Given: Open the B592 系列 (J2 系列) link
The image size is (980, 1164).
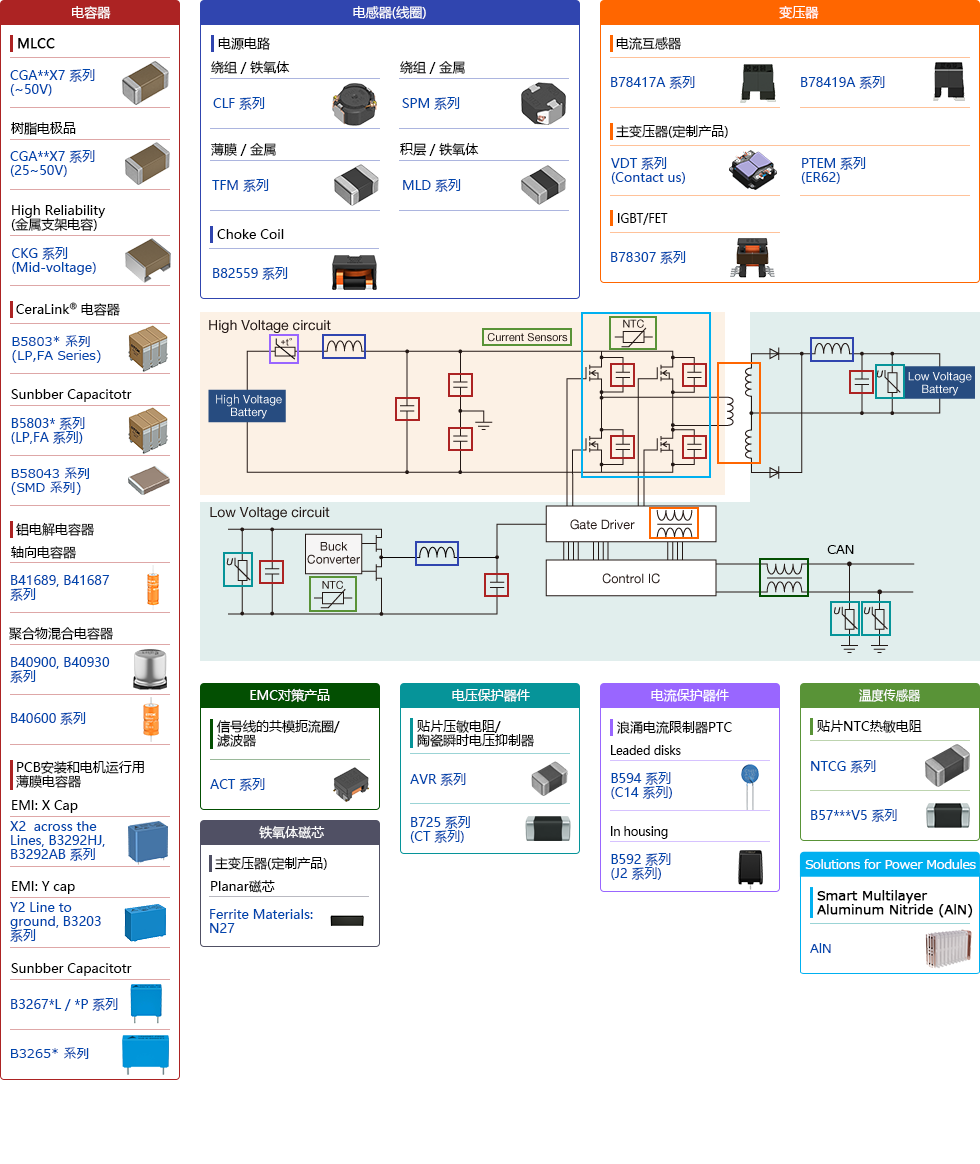Looking at the screenshot, I should [x=641, y=866].
